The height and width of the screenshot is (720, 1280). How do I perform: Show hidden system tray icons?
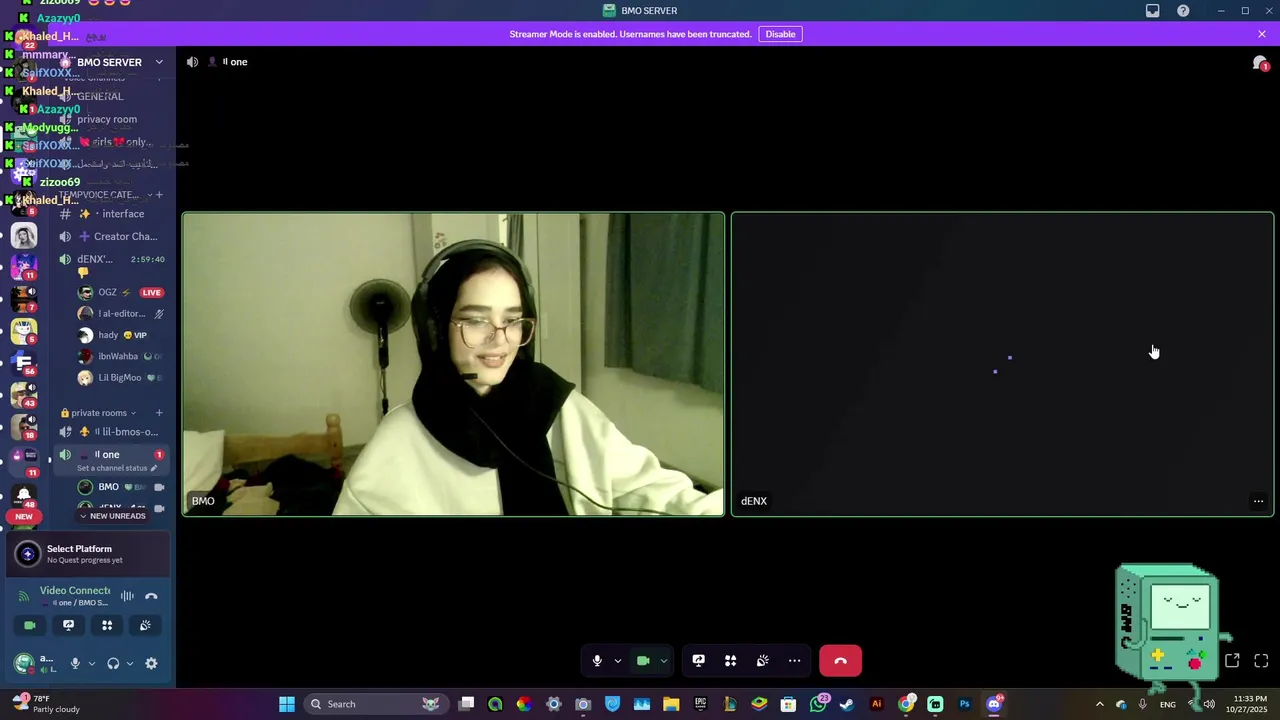(x=1099, y=704)
